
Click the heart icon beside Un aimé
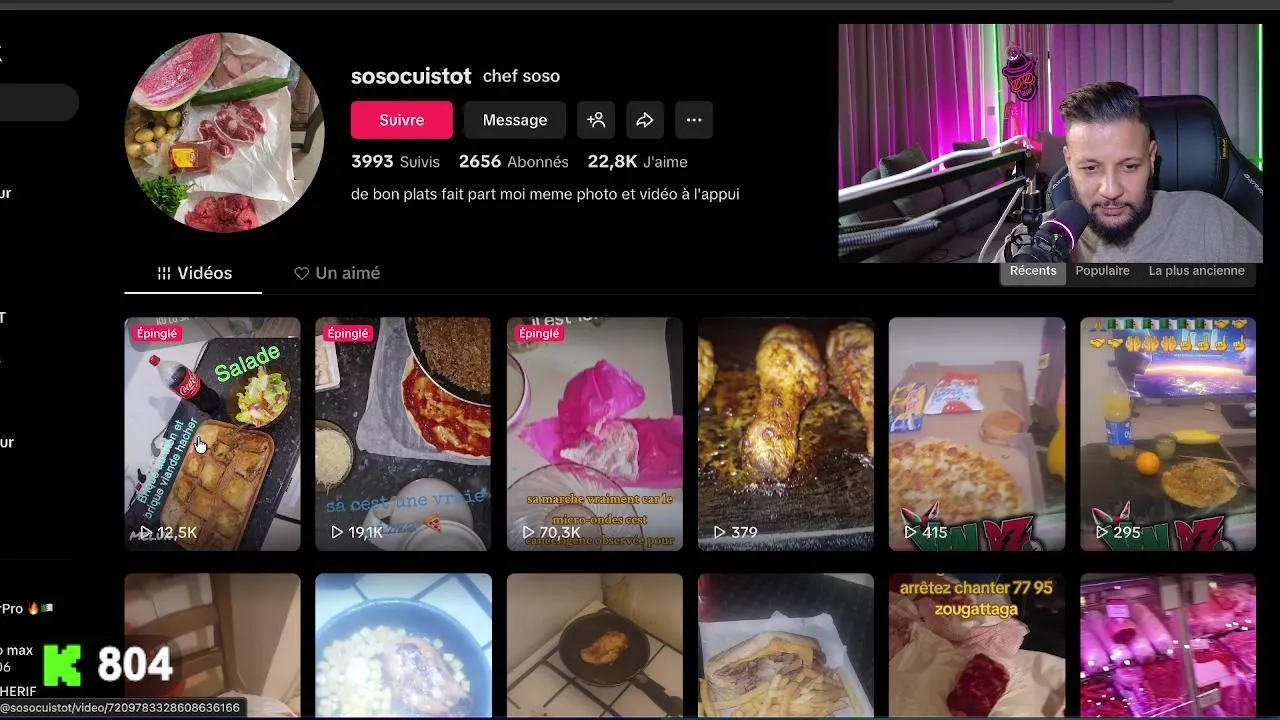point(301,273)
